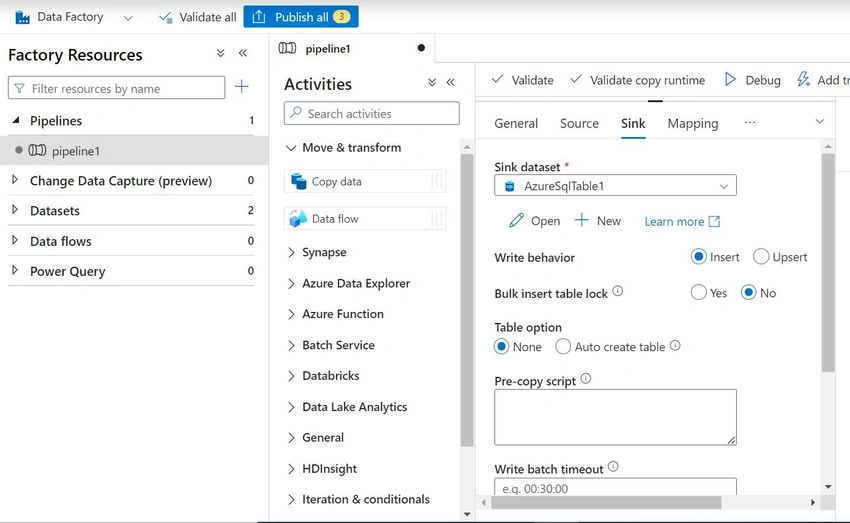The width and height of the screenshot is (850, 523).
Task: Click the Validate all button
Action: pyautogui.click(x=198, y=17)
